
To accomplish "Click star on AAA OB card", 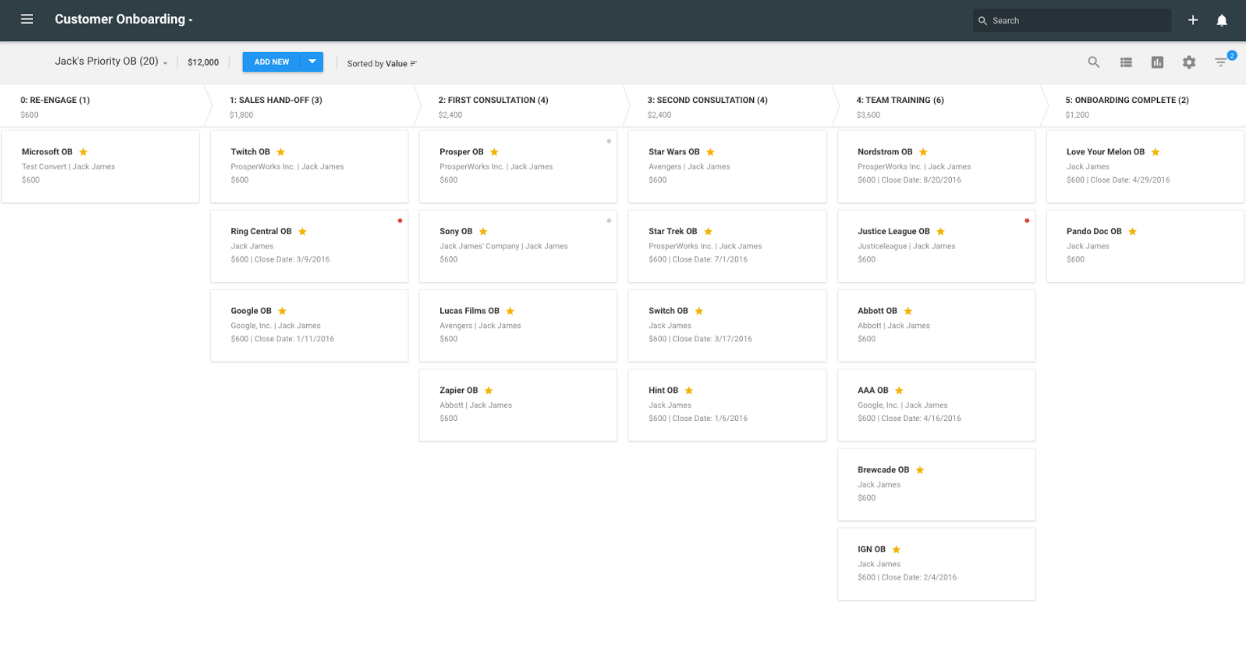I will [x=899, y=390].
